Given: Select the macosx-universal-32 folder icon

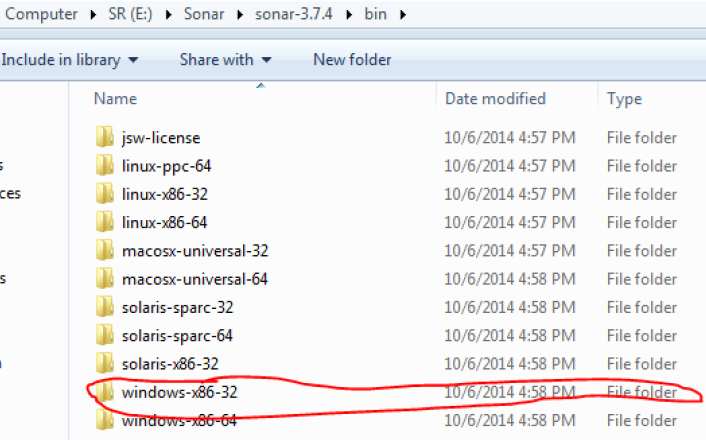Looking at the screenshot, I should click(104, 250).
